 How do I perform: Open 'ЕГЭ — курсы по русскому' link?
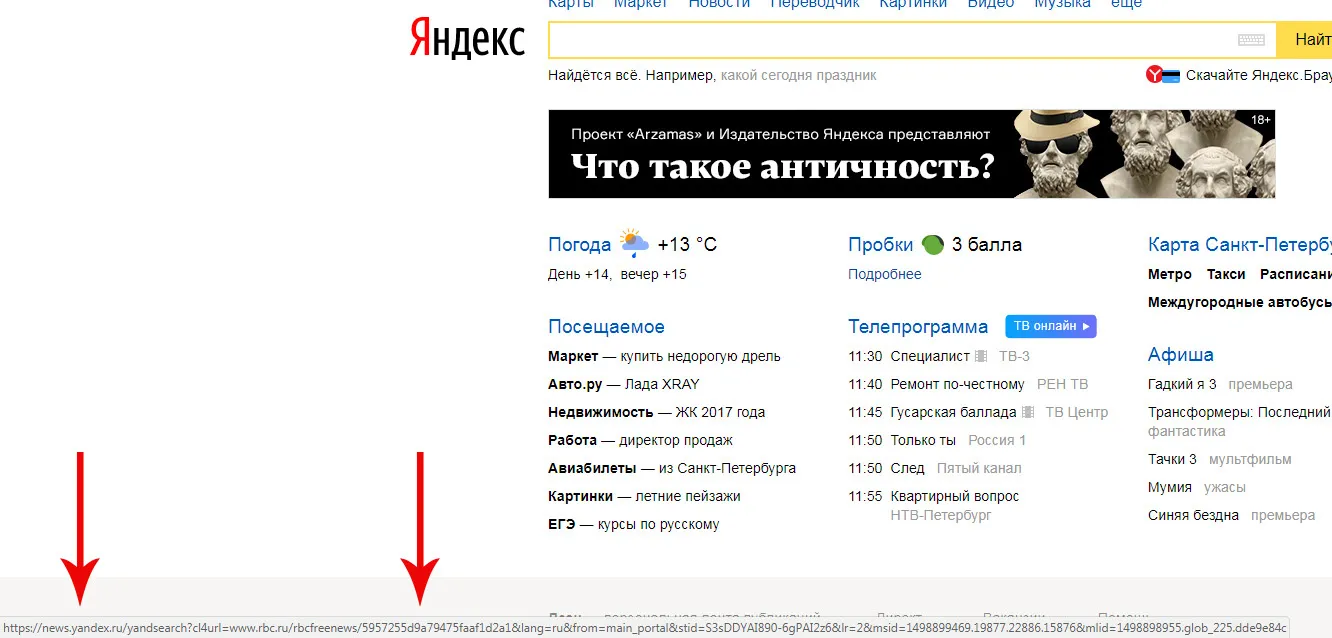(634, 524)
